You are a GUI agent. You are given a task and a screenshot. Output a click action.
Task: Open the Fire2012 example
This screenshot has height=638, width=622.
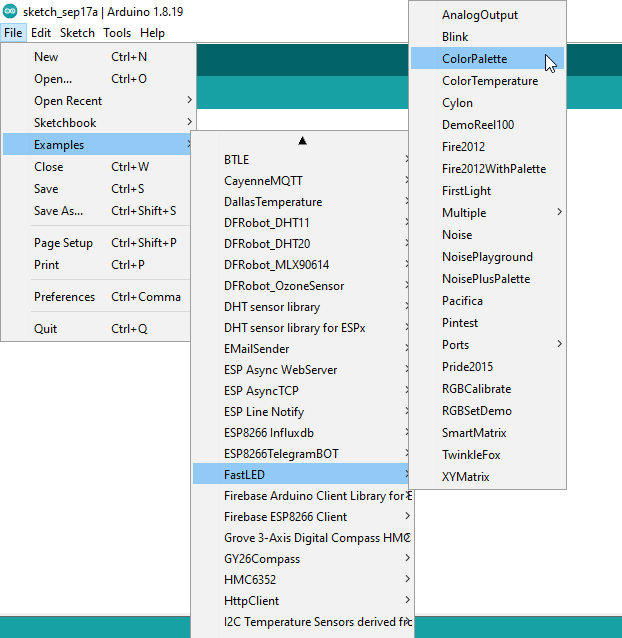tap(487, 146)
